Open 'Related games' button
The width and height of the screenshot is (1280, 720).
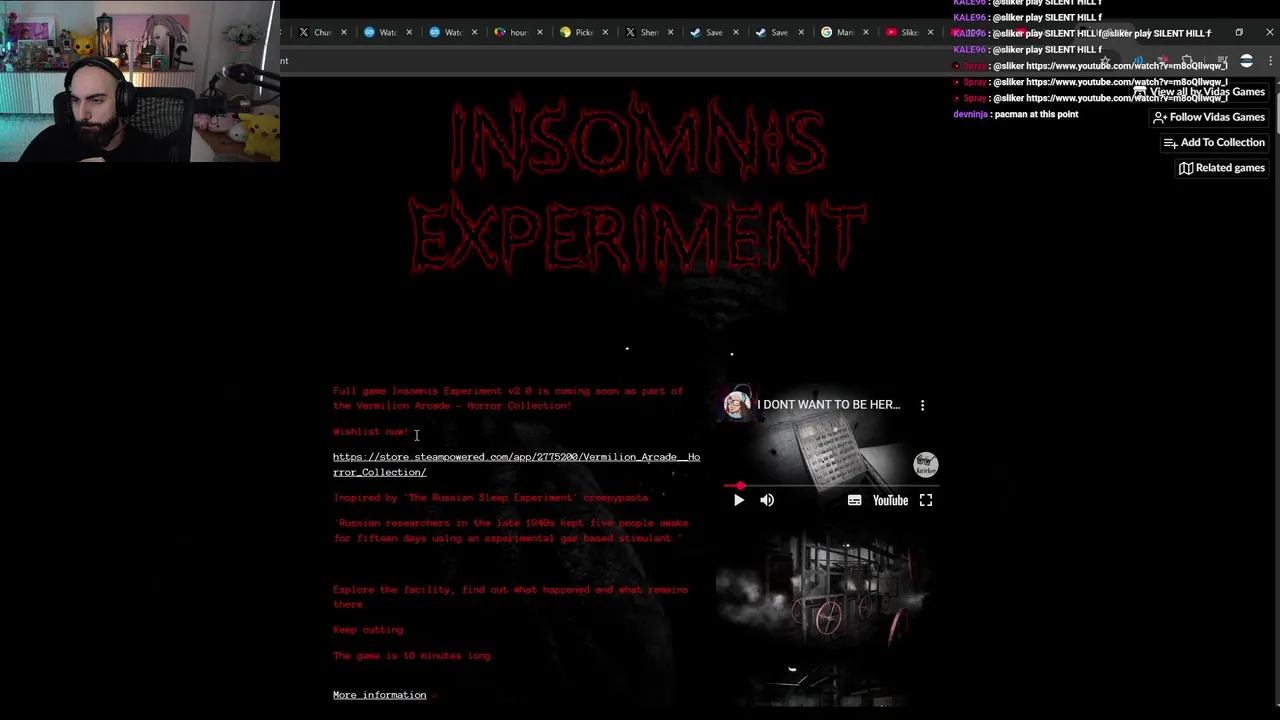point(1222,168)
